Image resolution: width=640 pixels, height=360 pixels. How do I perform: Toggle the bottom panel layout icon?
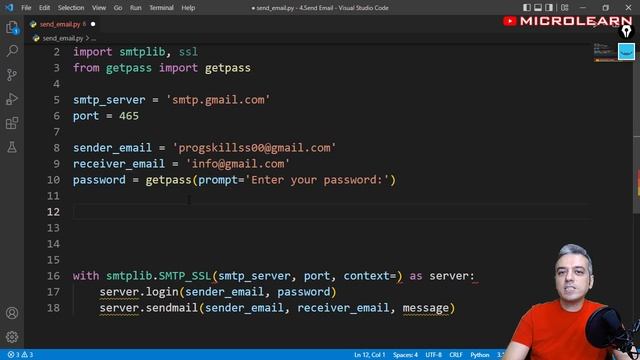tap(538, 7)
